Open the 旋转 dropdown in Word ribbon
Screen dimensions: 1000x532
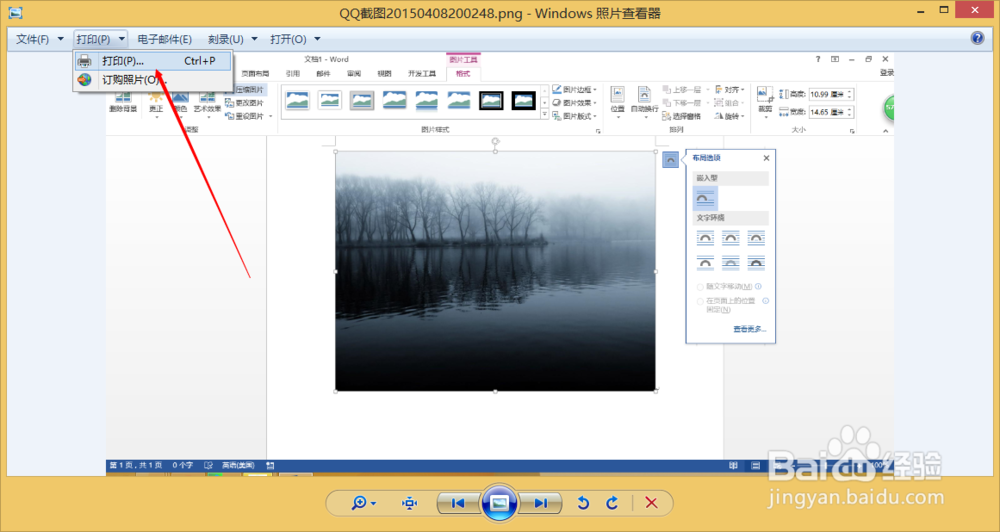pos(730,116)
